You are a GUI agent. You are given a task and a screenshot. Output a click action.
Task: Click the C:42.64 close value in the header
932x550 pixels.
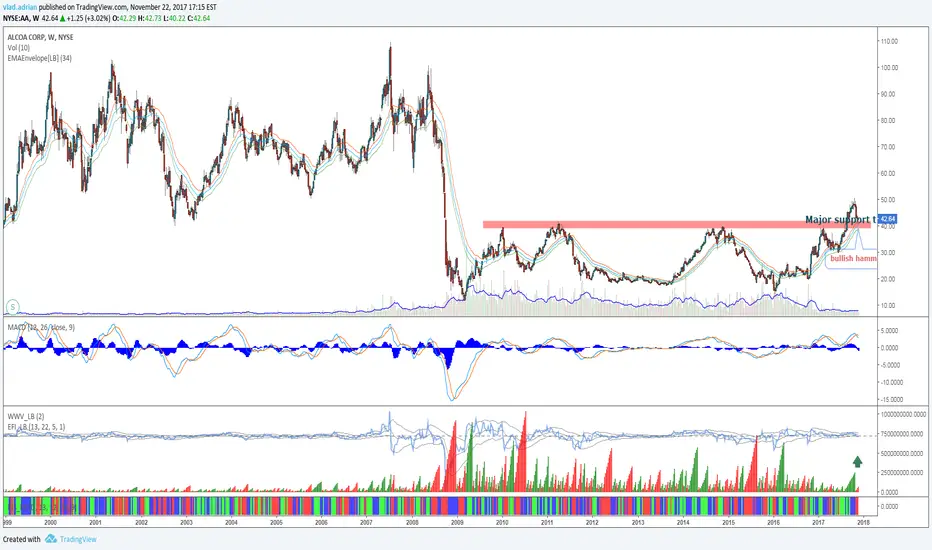click(x=199, y=18)
